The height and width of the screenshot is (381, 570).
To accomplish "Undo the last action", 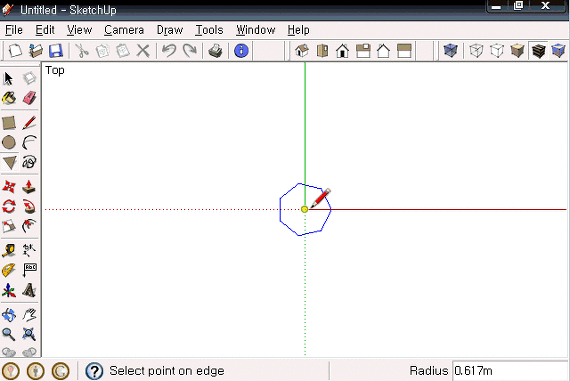I will 169,51.
